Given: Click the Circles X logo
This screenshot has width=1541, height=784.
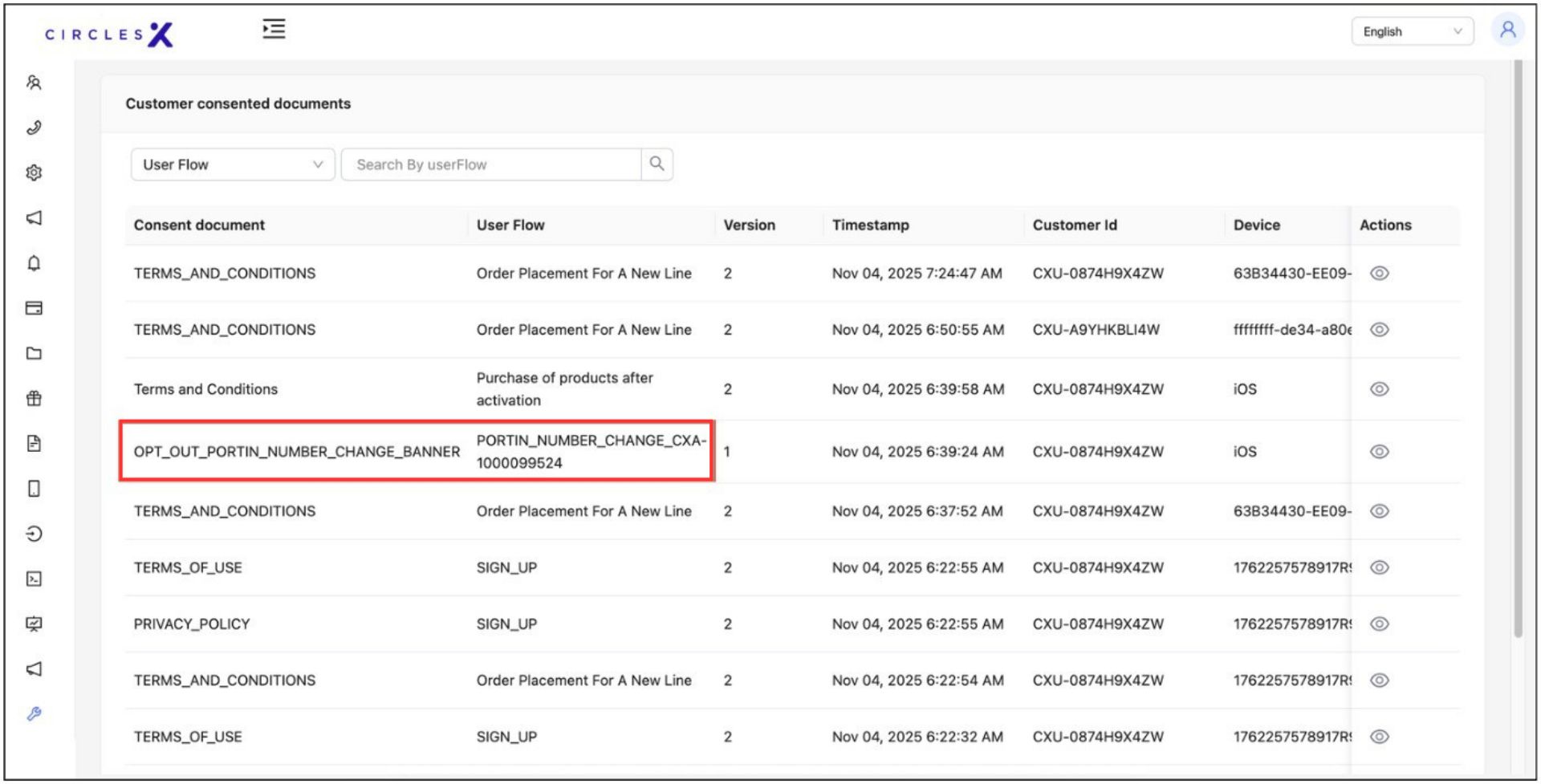Looking at the screenshot, I should (109, 34).
